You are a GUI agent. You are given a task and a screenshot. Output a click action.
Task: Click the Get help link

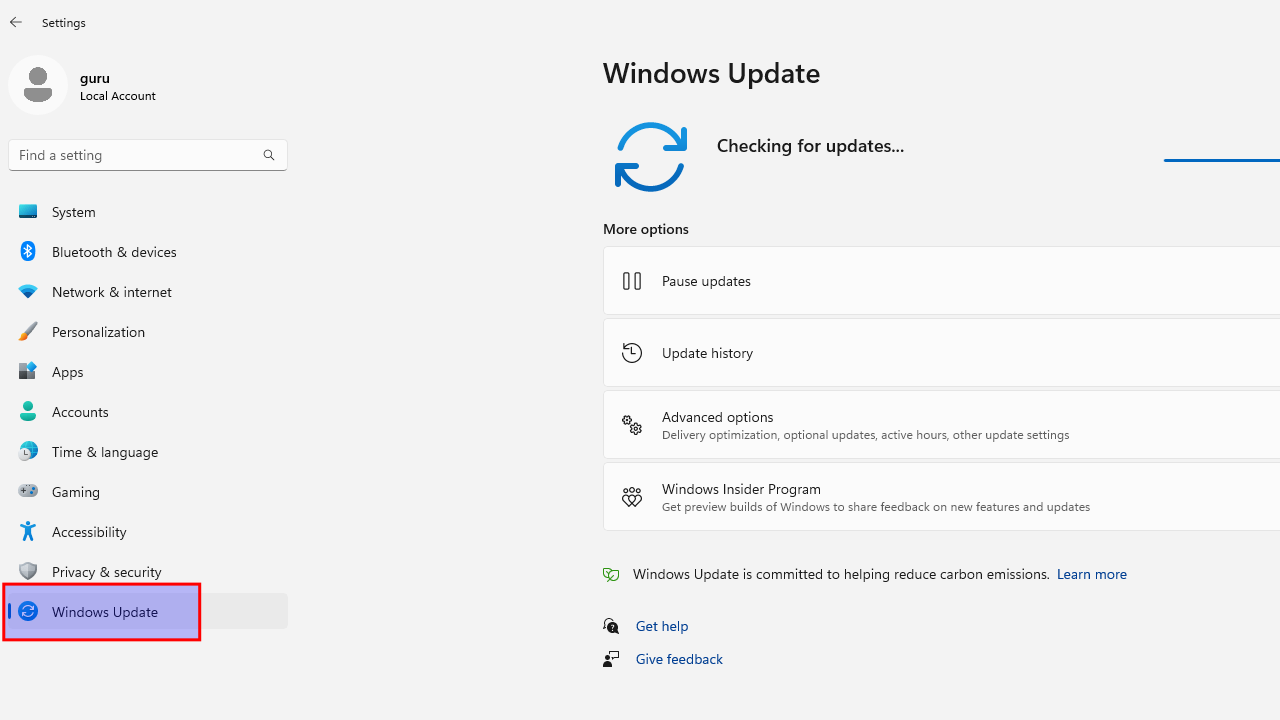point(662,626)
